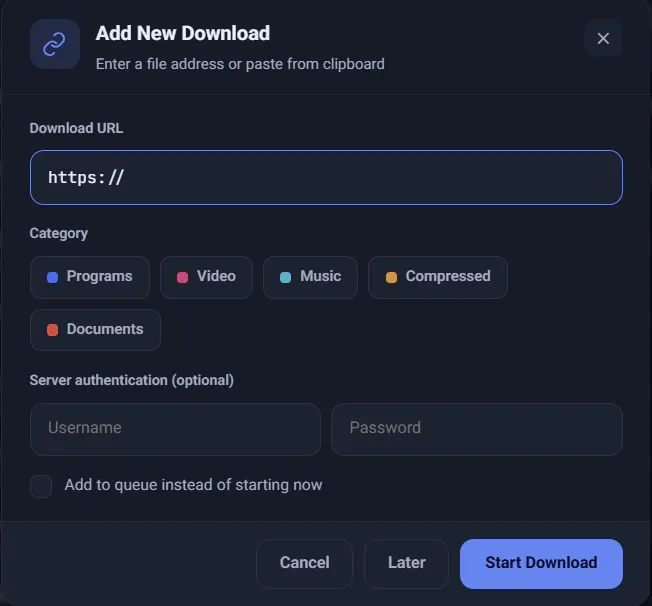Pick the Compressed category chip

point(437,277)
